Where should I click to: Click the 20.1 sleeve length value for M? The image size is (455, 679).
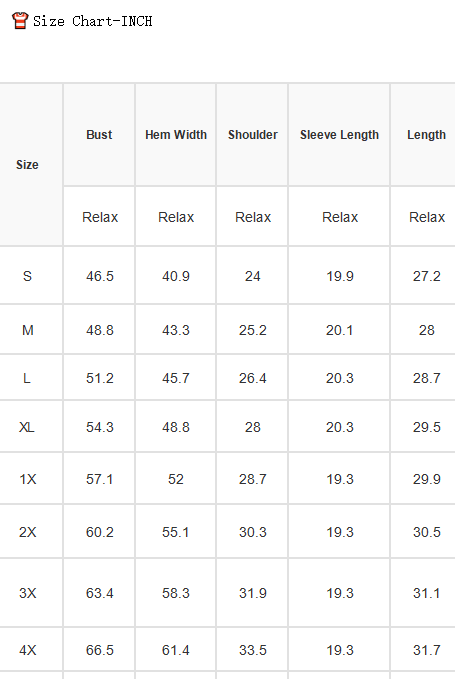339,330
